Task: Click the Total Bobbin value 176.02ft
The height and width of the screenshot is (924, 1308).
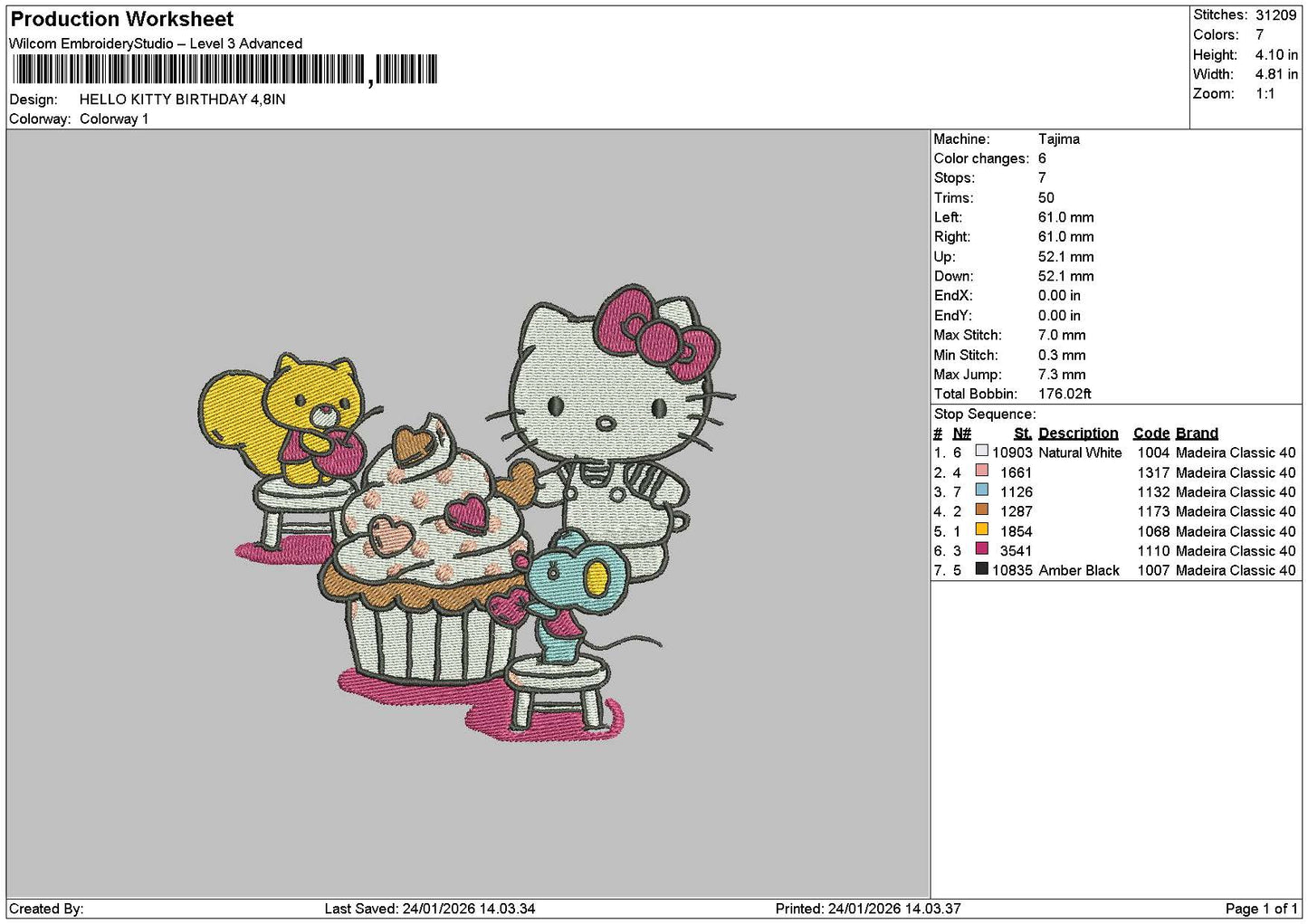Action: (1065, 394)
